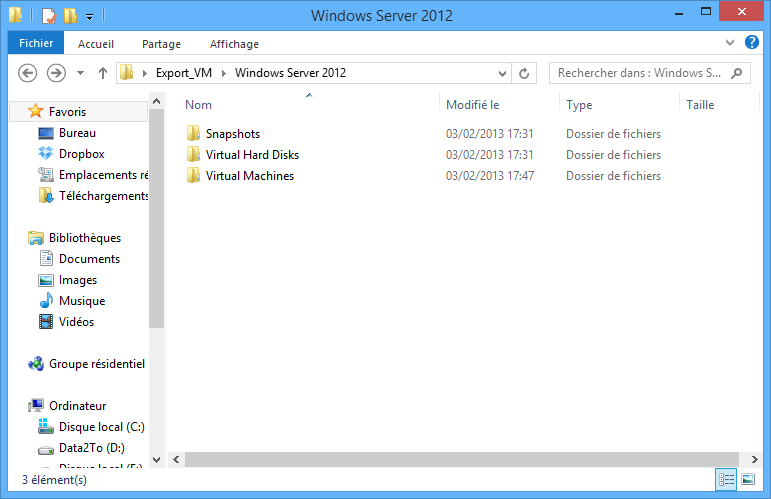Click the Properties quick access icon
Viewport: 771px width, 499px height.
tap(49, 16)
